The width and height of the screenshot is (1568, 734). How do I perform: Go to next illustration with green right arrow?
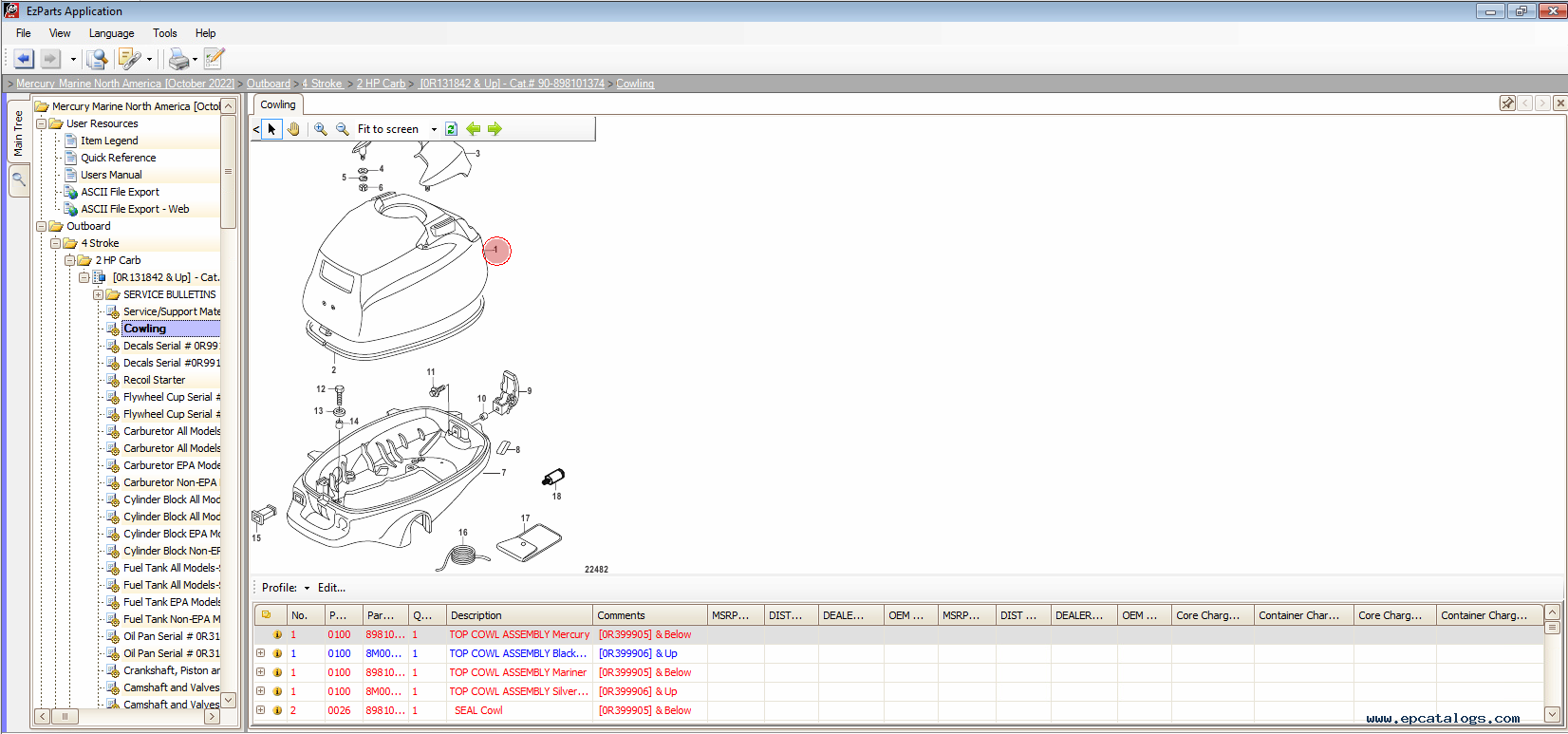click(x=495, y=129)
